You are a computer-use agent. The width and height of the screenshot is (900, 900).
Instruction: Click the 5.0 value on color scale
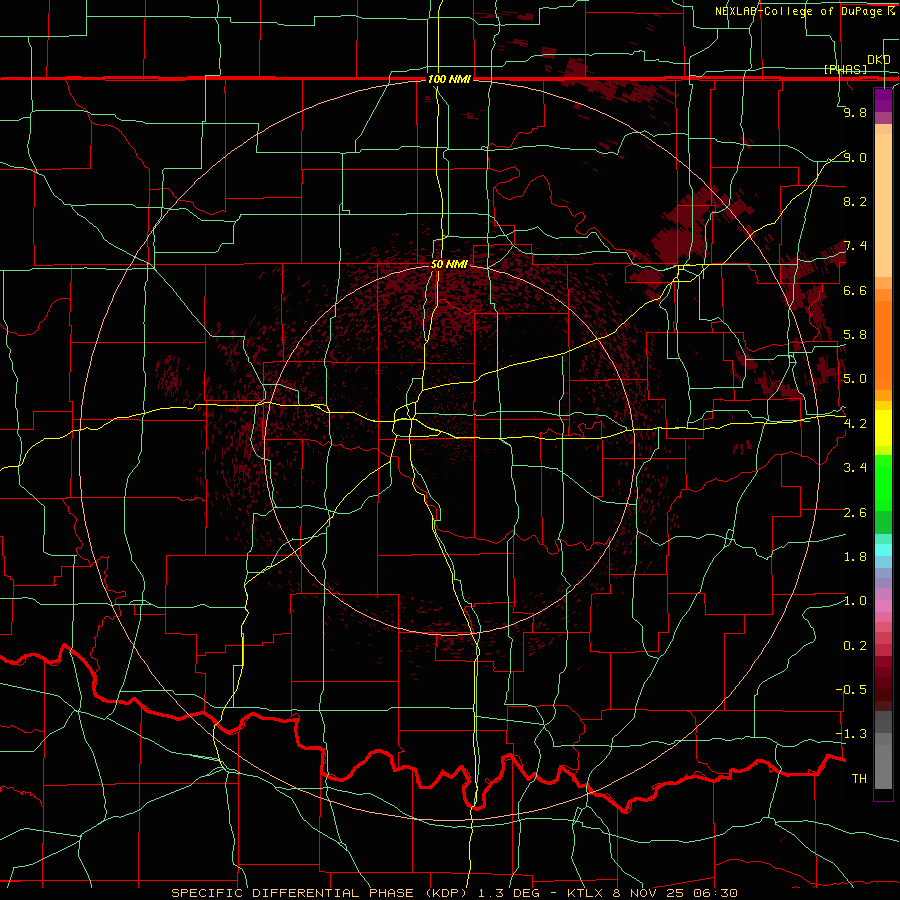pos(855,379)
